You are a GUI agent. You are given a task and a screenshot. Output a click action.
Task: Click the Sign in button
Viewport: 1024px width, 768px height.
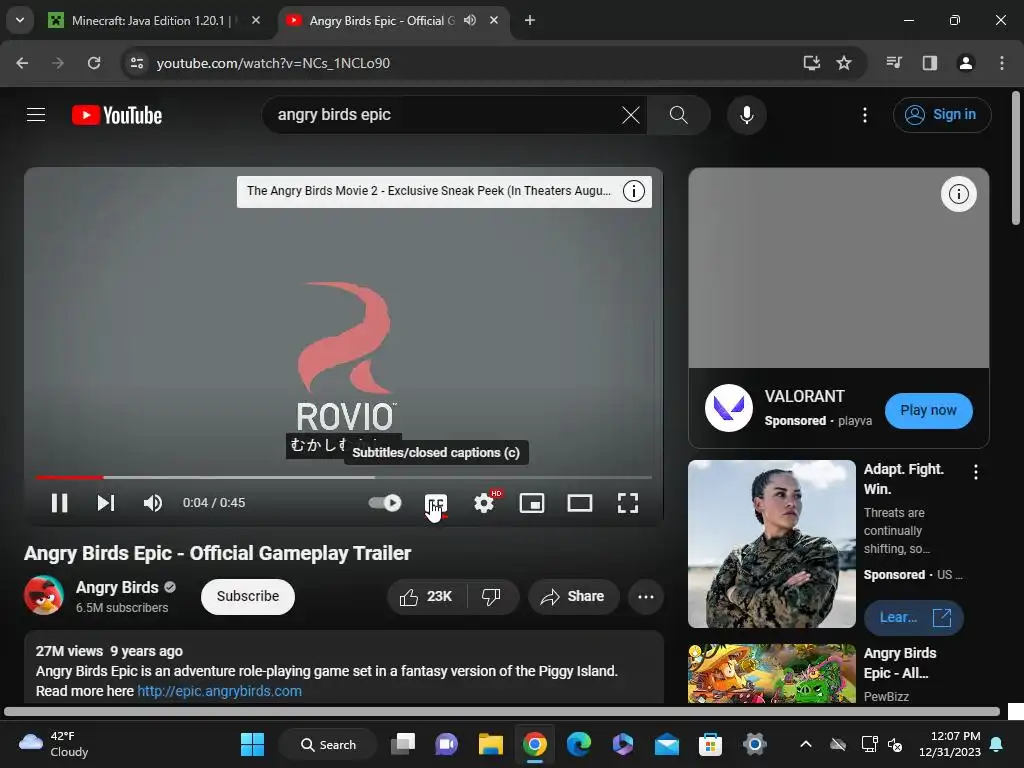coord(942,115)
